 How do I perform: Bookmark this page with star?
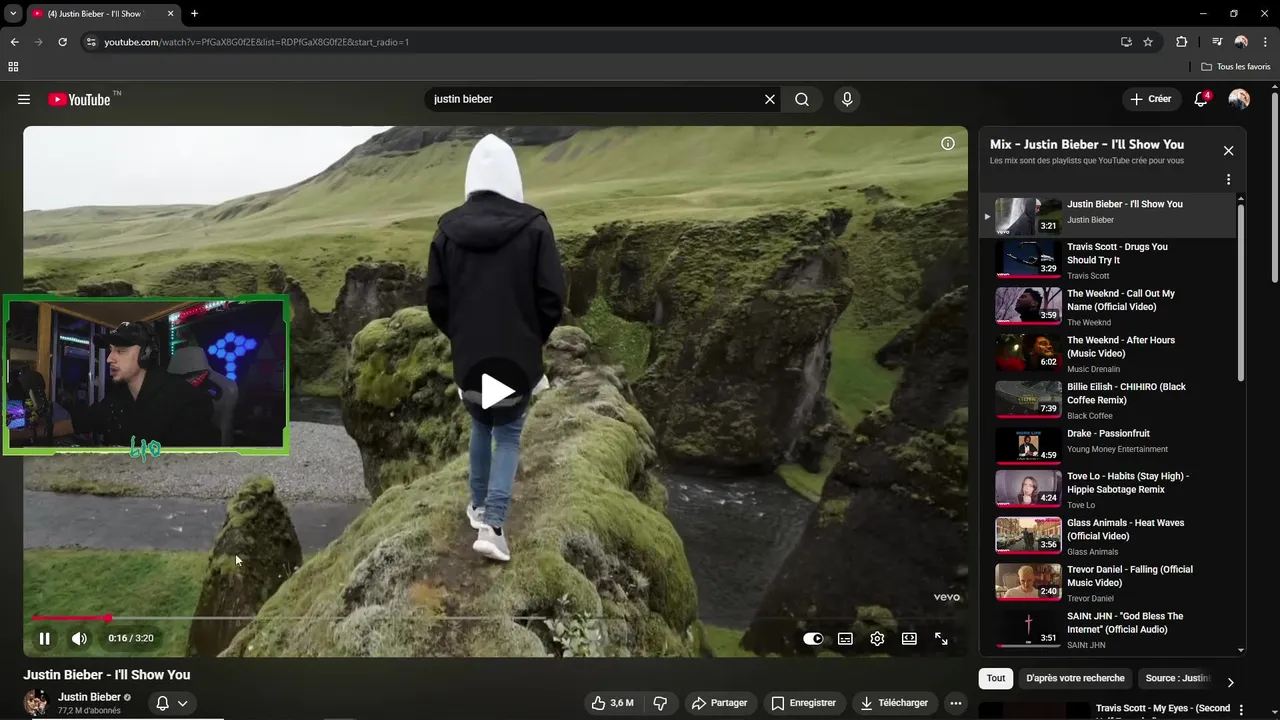click(x=1148, y=42)
